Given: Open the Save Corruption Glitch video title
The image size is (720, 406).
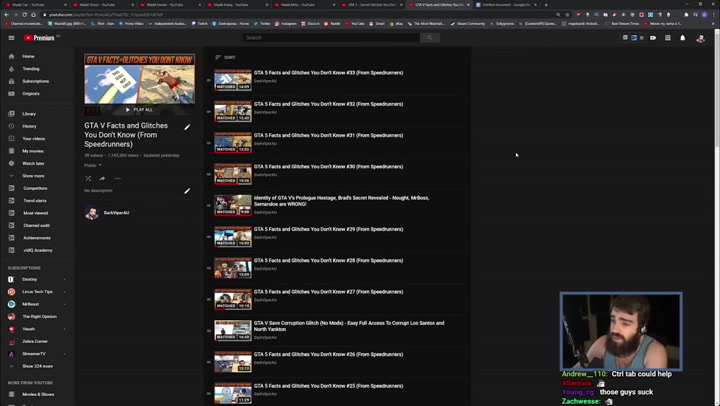Looking at the screenshot, I should click(x=349, y=326).
